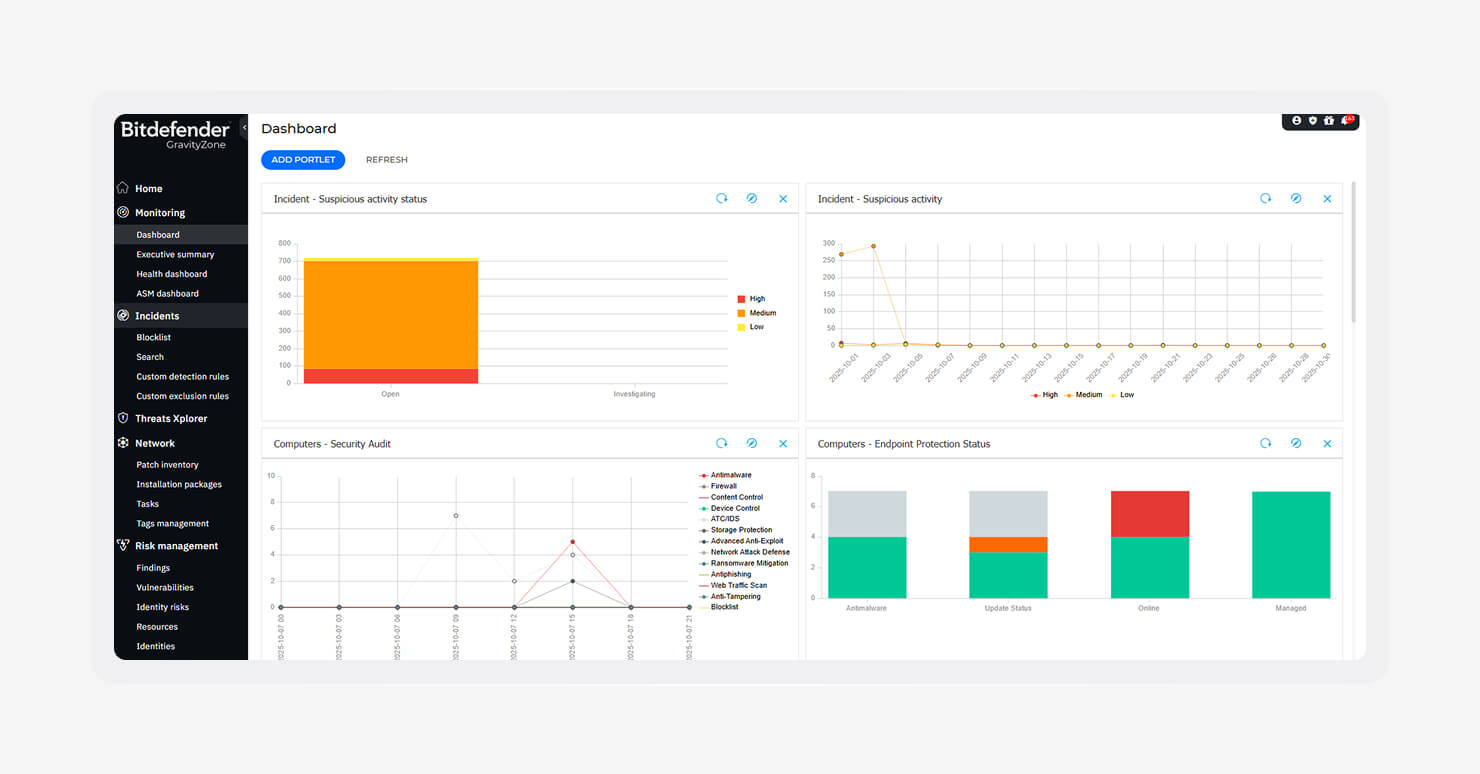
Task: Click the shield icon in top bar
Action: [x=1313, y=120]
